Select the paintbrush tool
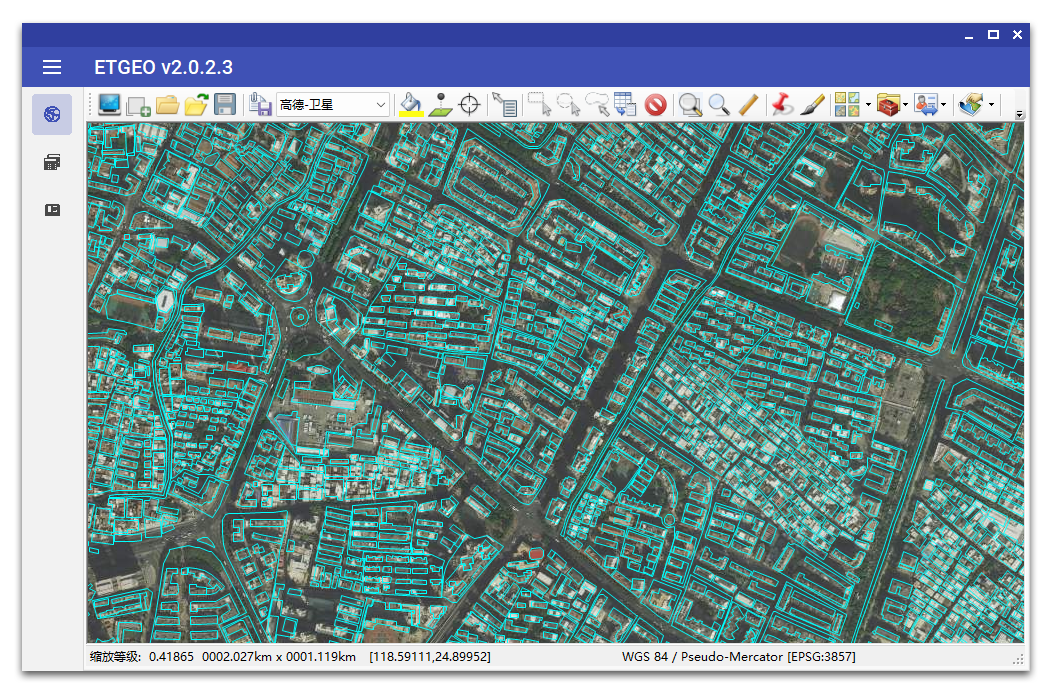The image size is (1053, 694). coord(812,104)
